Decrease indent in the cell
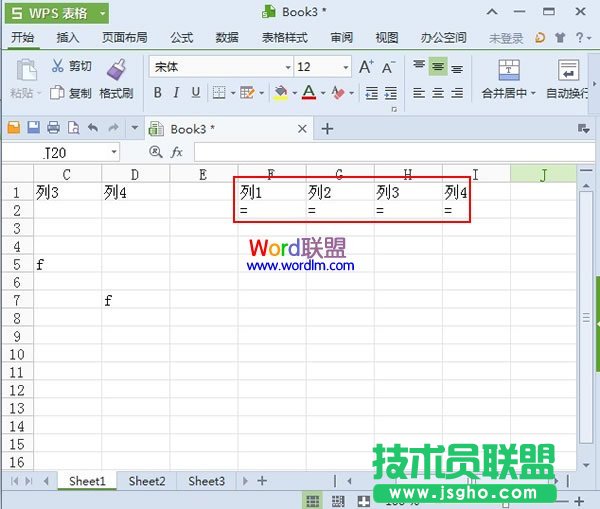Screen dimensions: 600x509 pyautogui.click(x=372, y=93)
